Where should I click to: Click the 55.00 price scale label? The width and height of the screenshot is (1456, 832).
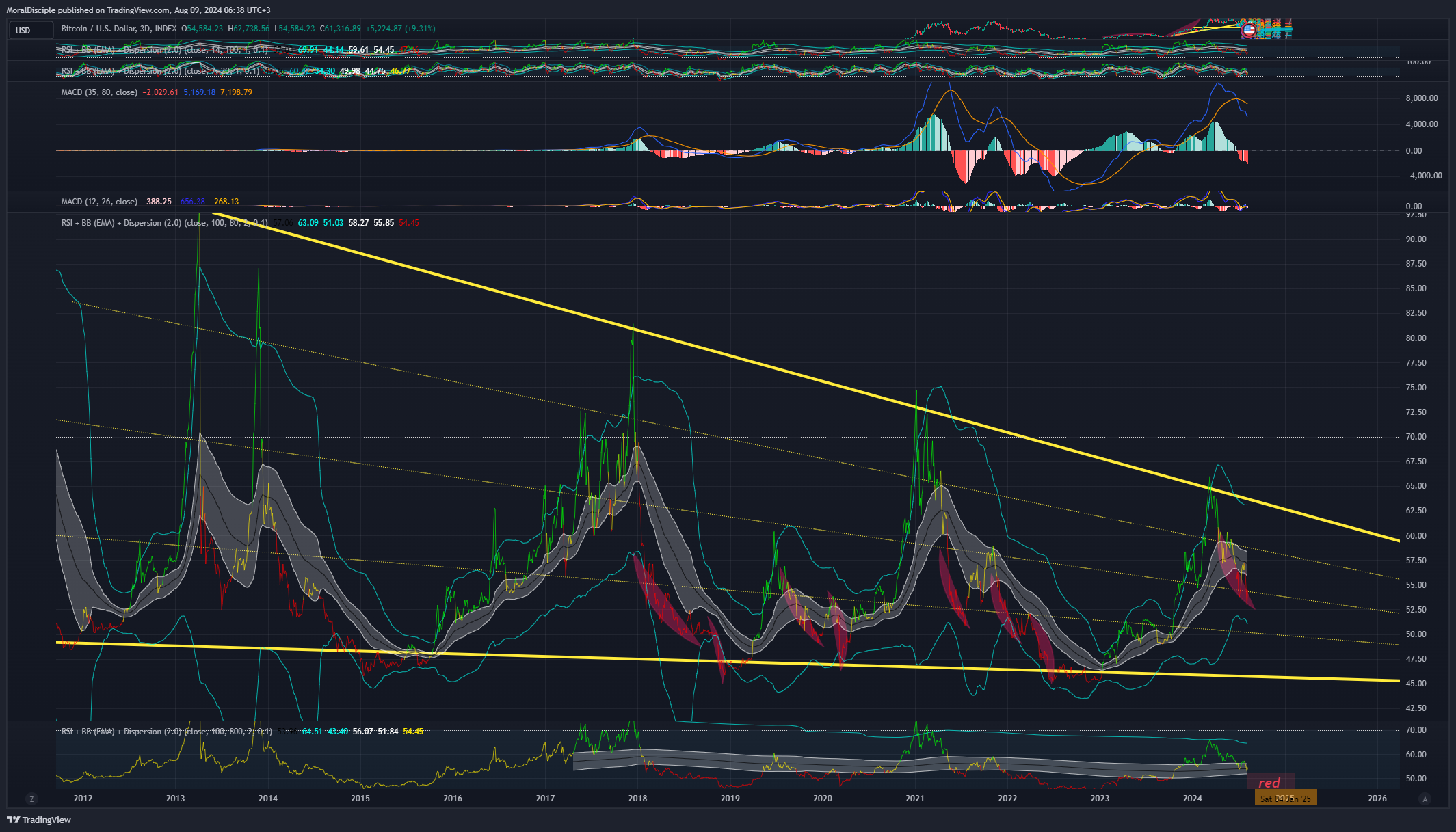[x=1416, y=585]
